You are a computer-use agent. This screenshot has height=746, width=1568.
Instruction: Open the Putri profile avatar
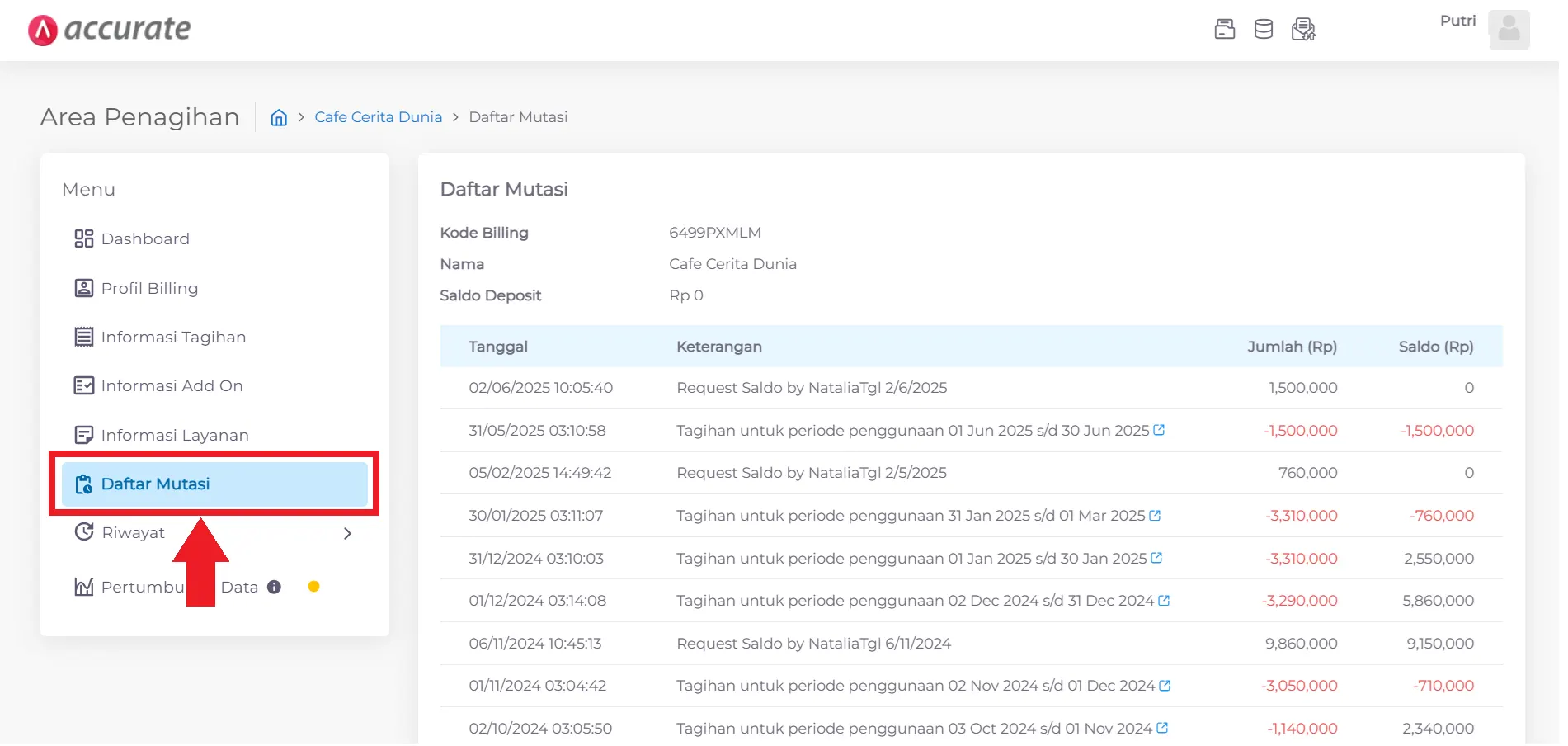(x=1509, y=30)
